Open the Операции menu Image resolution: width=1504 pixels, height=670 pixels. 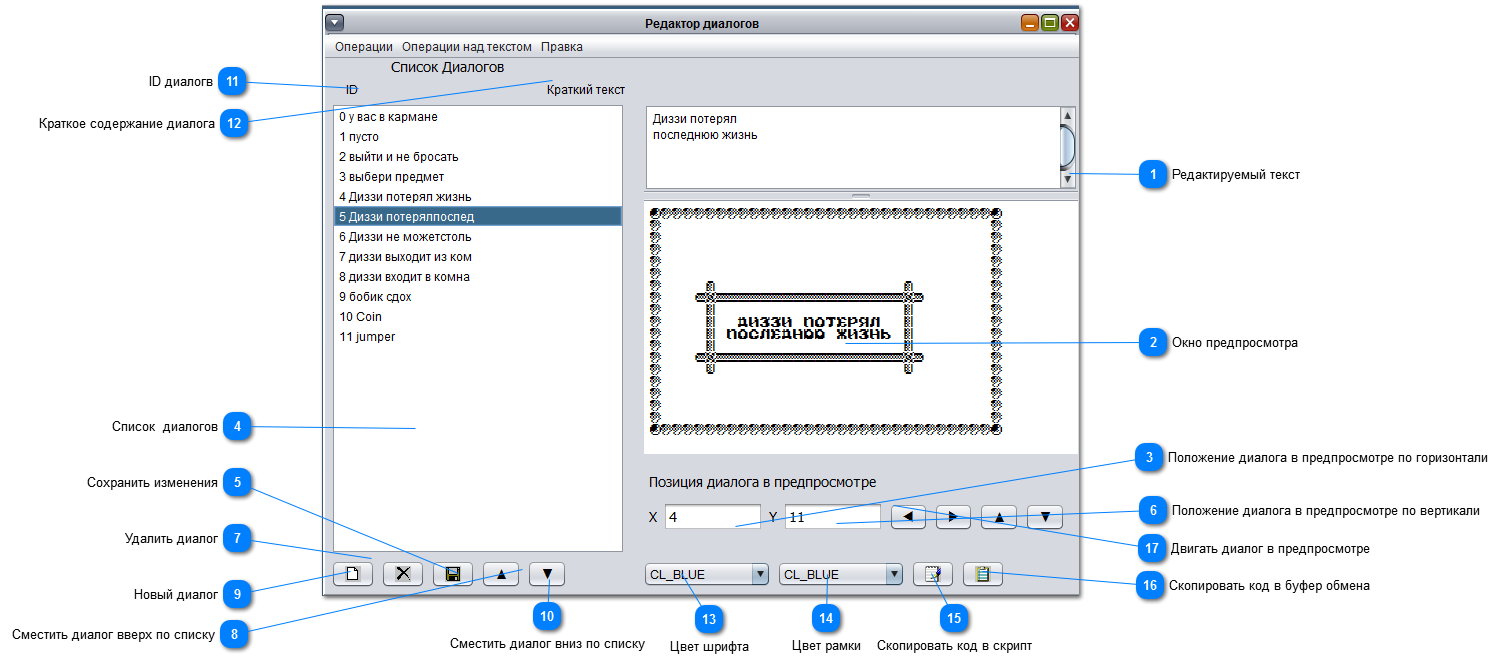(x=363, y=47)
